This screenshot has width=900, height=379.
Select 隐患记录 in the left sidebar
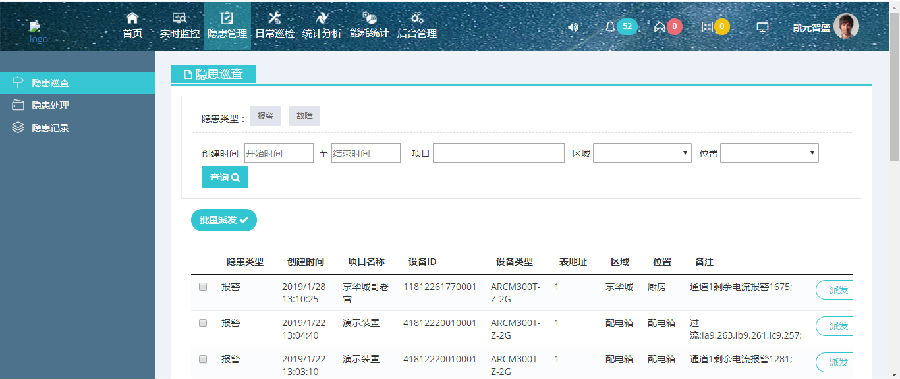click(x=51, y=128)
